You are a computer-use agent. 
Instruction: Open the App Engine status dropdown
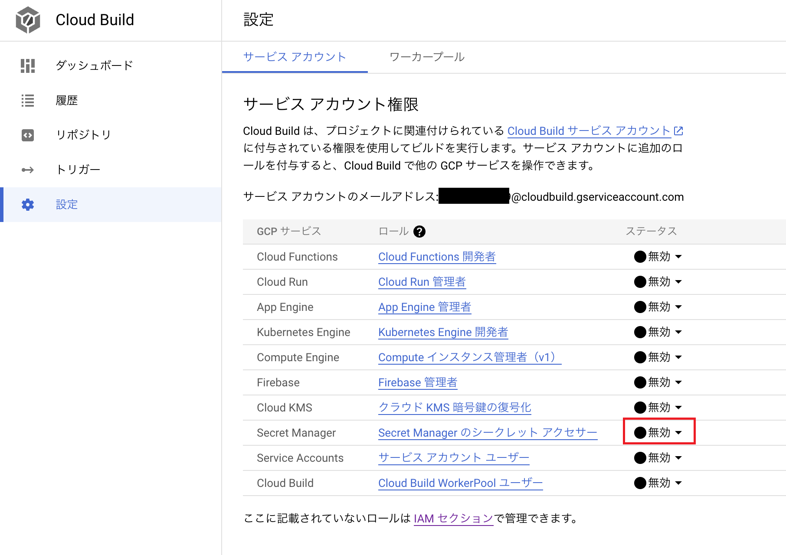(x=658, y=307)
